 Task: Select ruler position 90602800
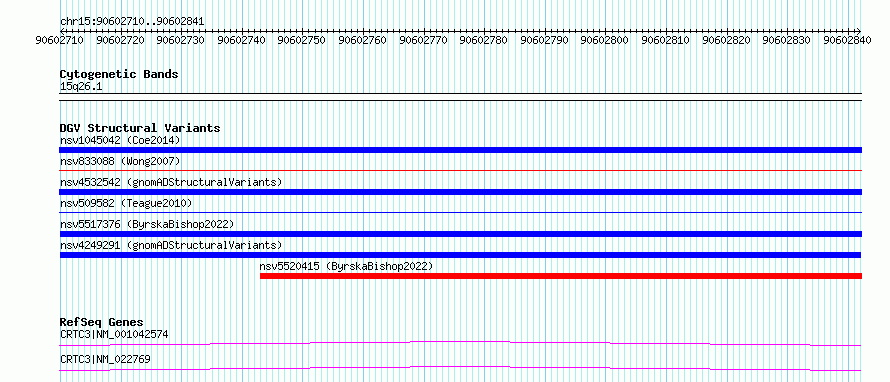(x=605, y=40)
